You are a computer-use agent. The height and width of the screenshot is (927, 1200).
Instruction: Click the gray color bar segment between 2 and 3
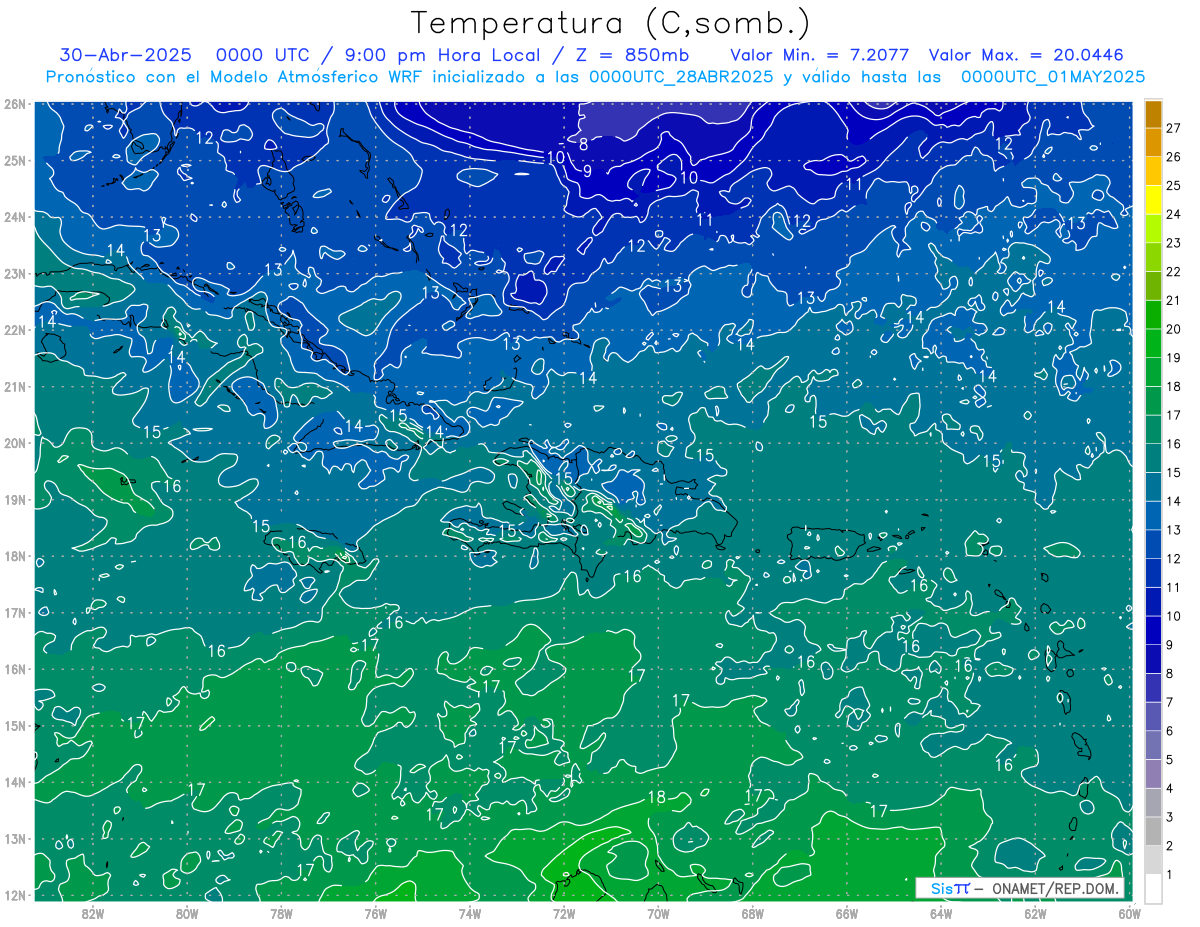click(x=1153, y=831)
